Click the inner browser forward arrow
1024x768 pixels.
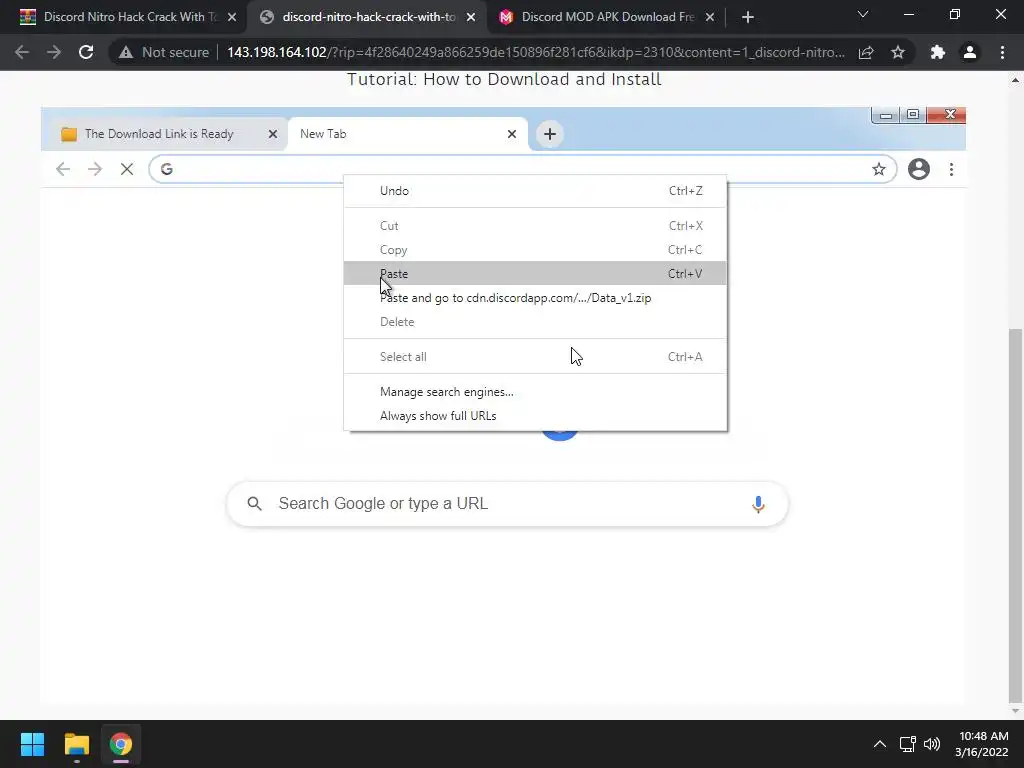coord(95,169)
